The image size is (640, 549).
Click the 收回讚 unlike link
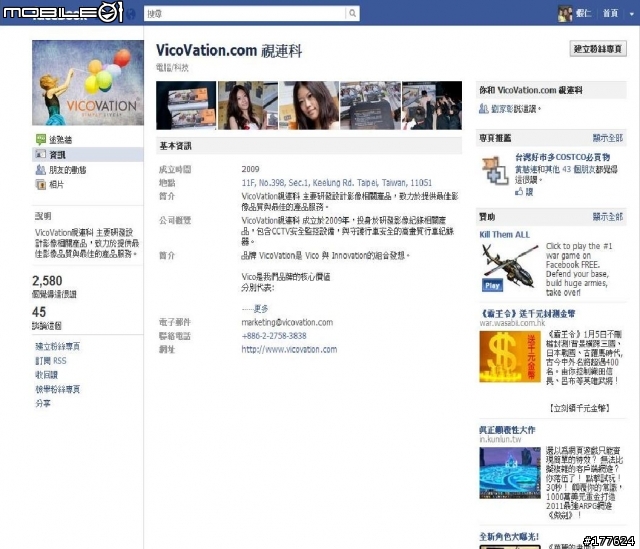point(46,375)
